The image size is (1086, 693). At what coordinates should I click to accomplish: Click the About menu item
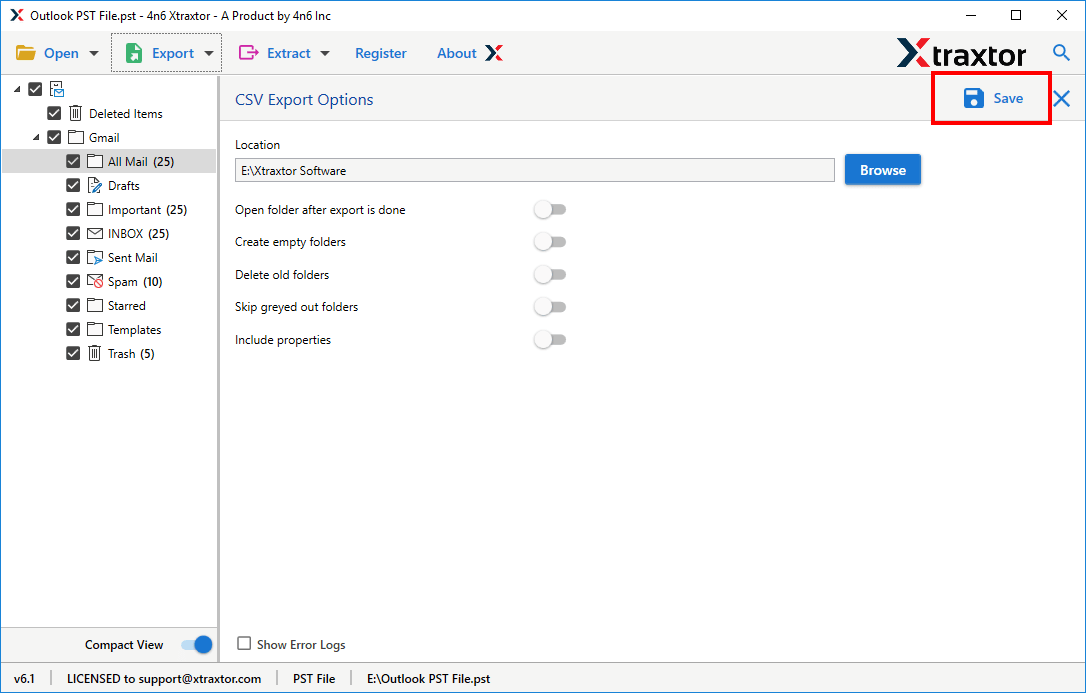(456, 52)
